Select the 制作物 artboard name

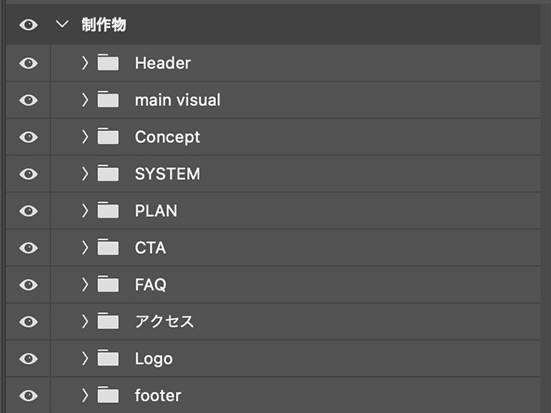click(x=104, y=25)
